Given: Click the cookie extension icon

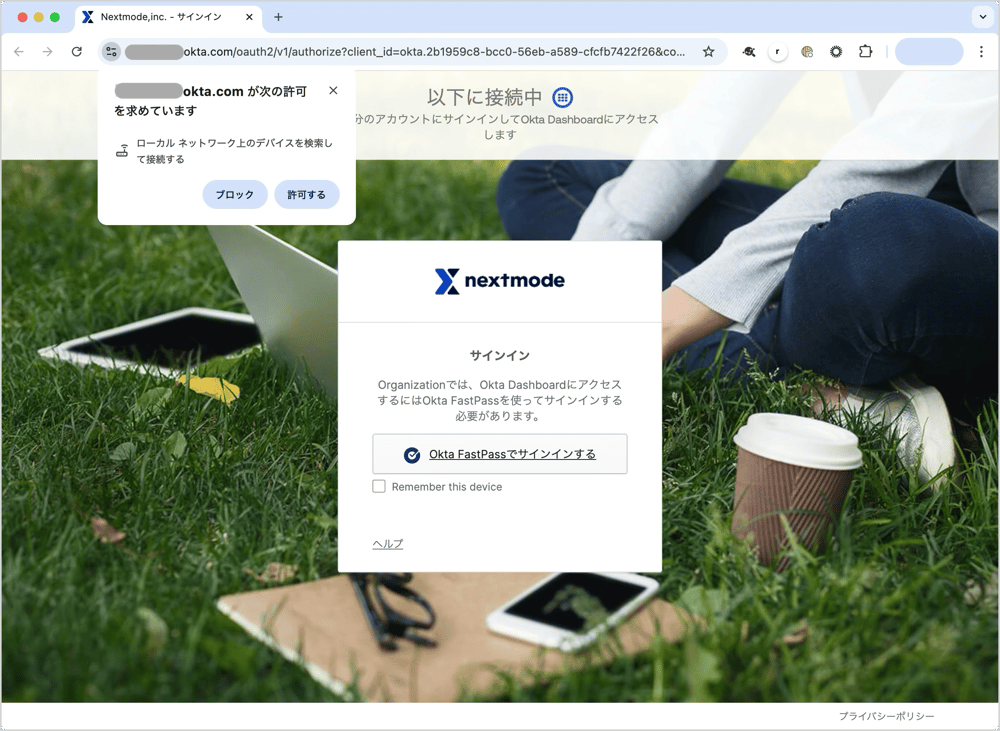Looking at the screenshot, I should click(807, 52).
